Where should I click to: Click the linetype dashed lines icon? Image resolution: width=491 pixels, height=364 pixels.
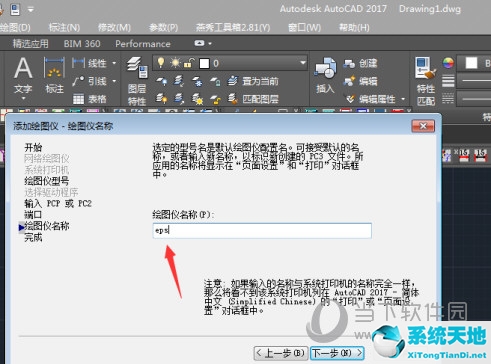448,99
